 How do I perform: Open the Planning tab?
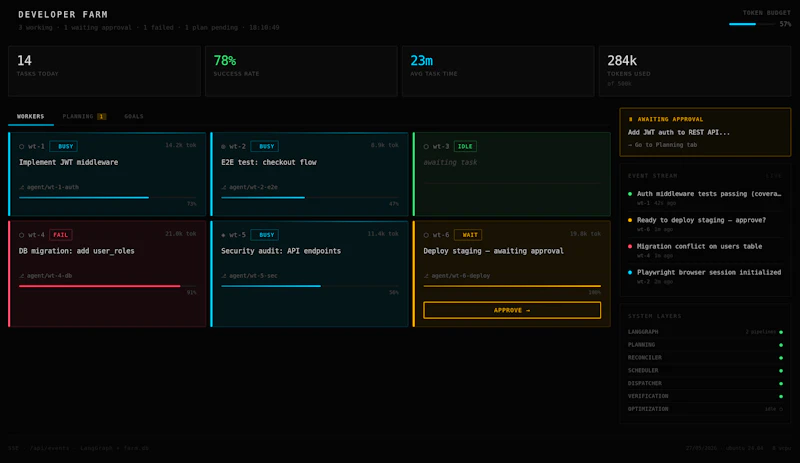(84, 116)
